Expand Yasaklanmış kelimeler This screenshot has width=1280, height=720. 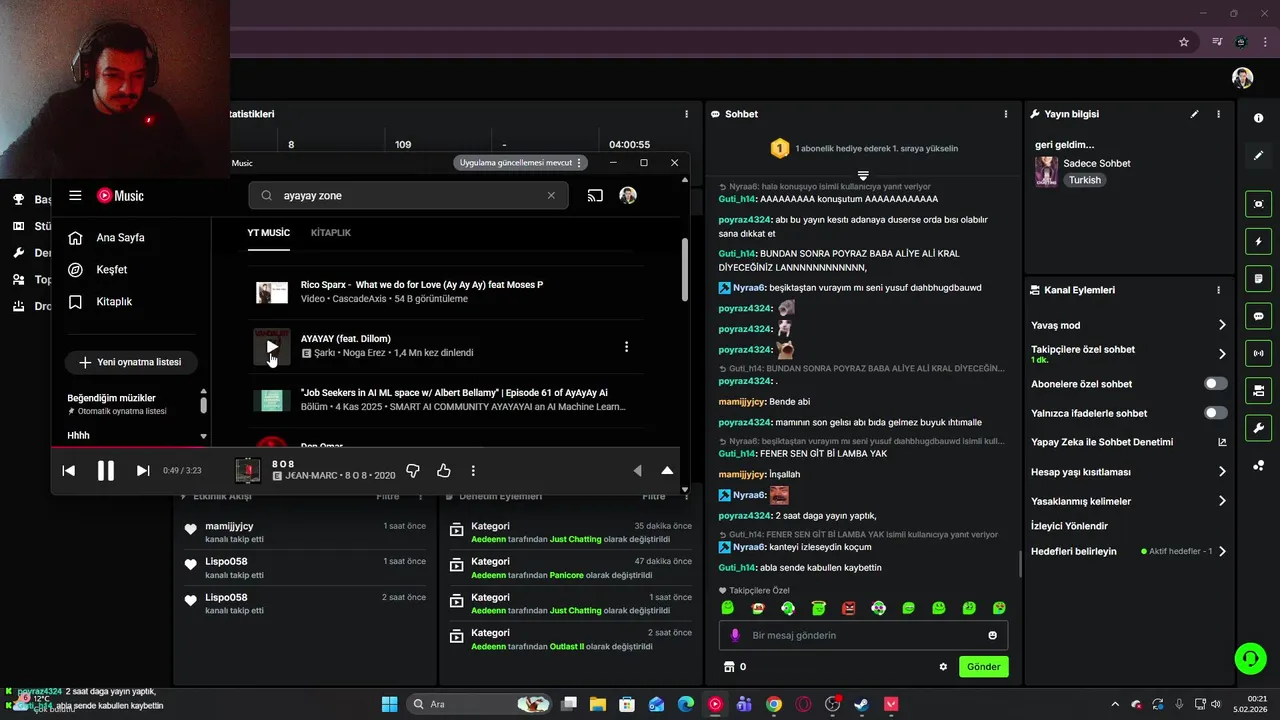(x=1129, y=501)
